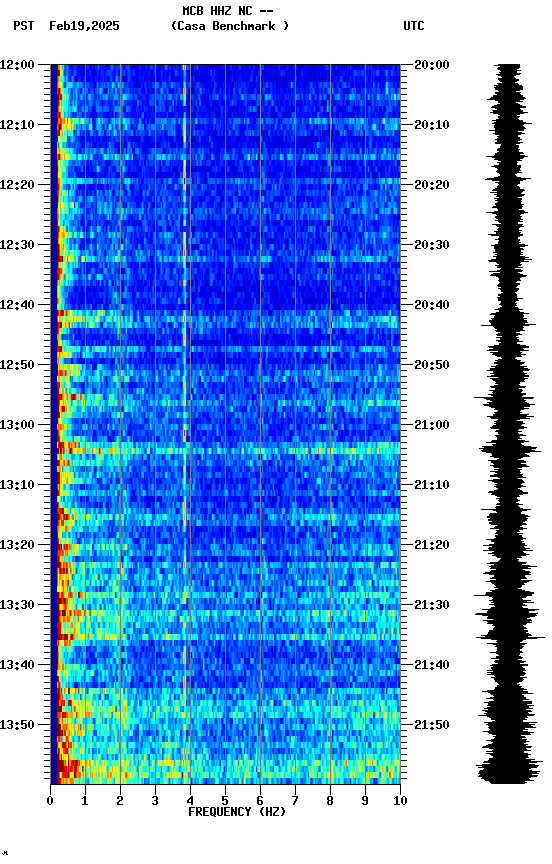Click the PST time label 12:50
Image resolution: width=552 pixels, height=864 pixels.
coord(17,365)
